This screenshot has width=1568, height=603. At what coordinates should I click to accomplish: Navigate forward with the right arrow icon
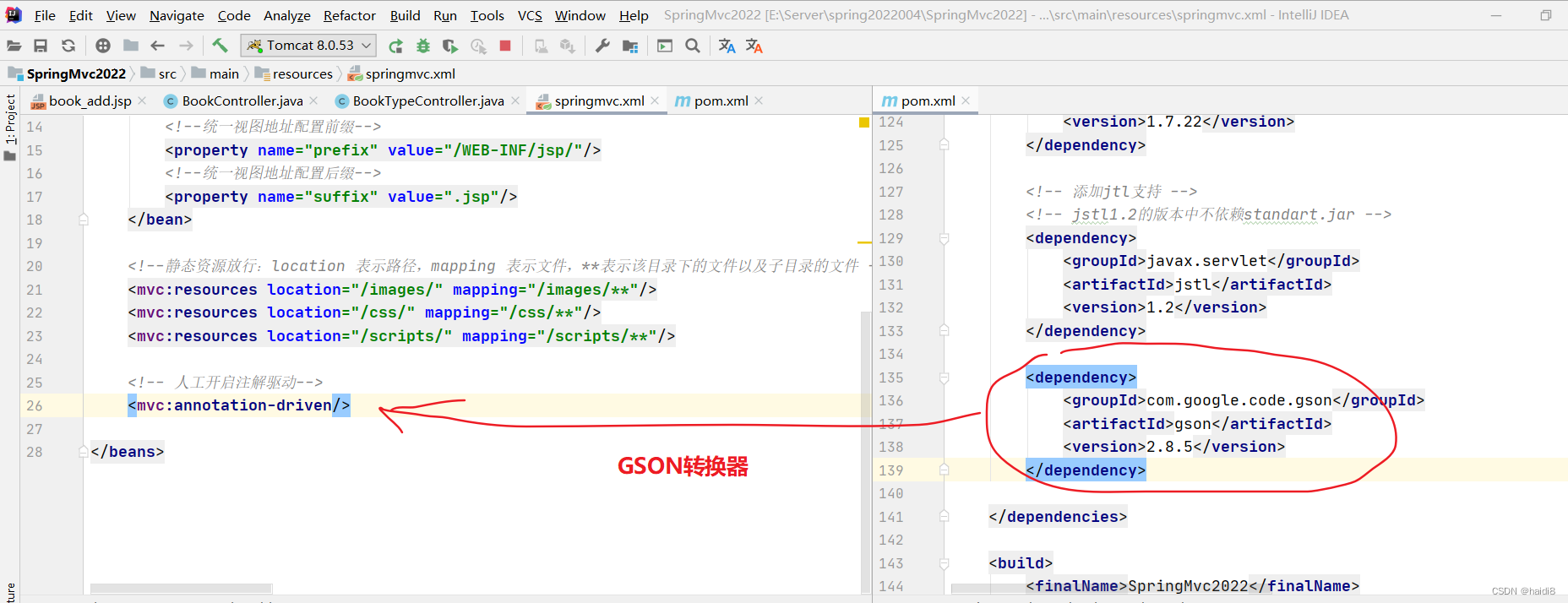[186, 46]
